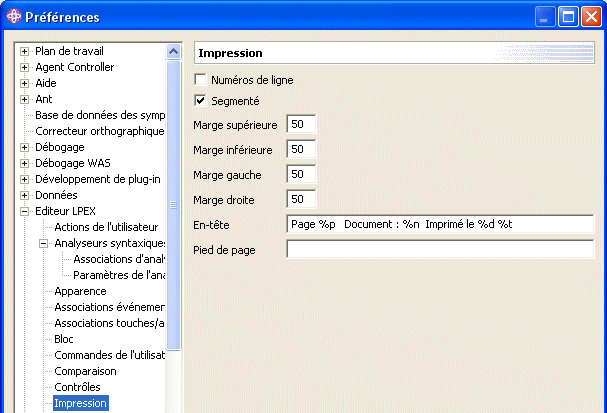The image size is (607, 413).
Task: Click the Préférences window title icon
Action: (14, 17)
